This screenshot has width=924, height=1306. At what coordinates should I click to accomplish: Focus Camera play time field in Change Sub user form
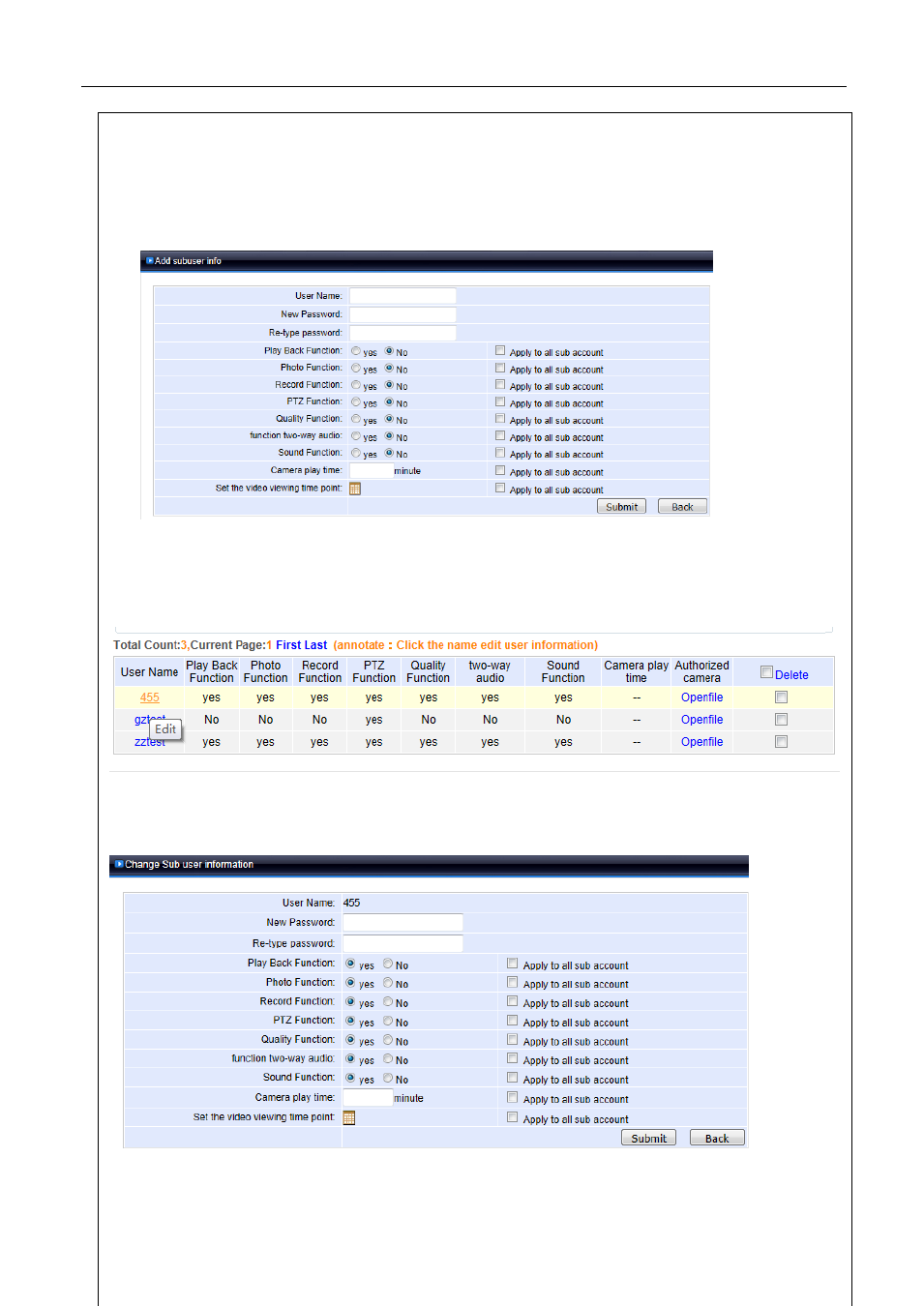[368, 1098]
